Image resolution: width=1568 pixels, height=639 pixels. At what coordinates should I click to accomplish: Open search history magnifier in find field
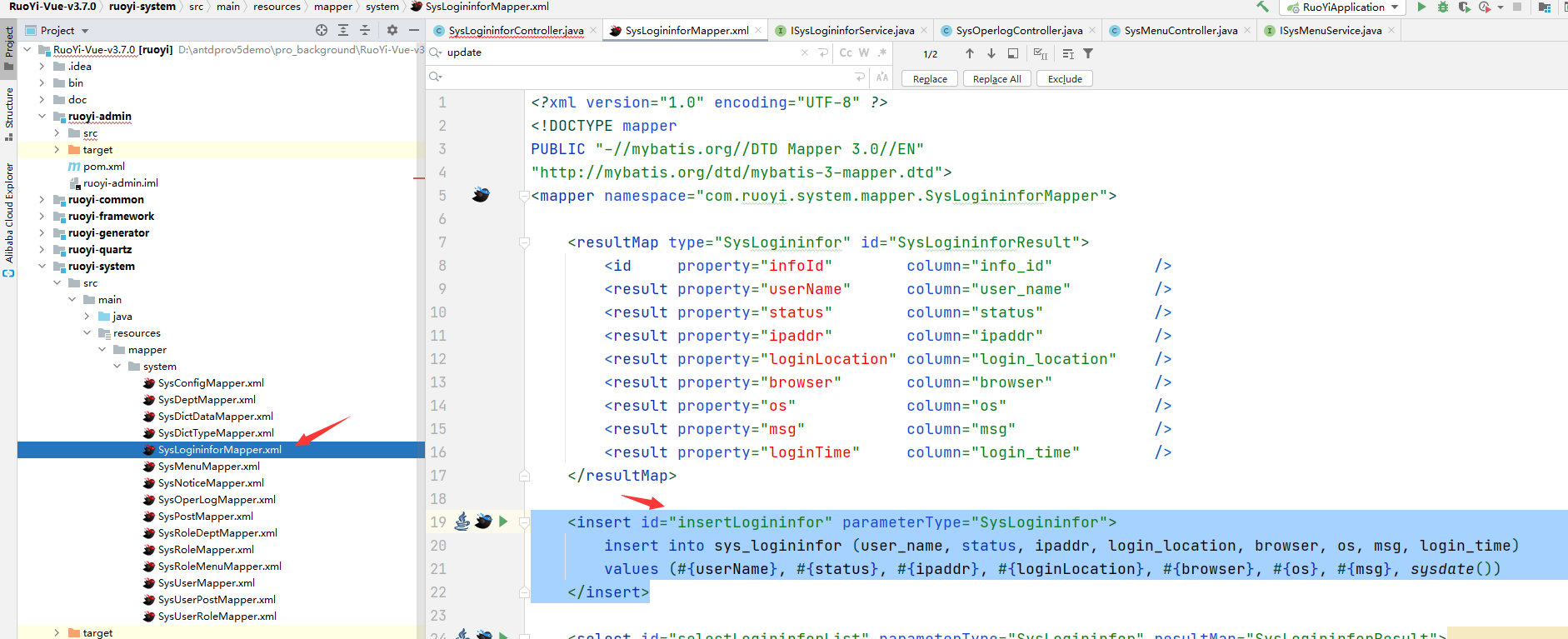[435, 52]
